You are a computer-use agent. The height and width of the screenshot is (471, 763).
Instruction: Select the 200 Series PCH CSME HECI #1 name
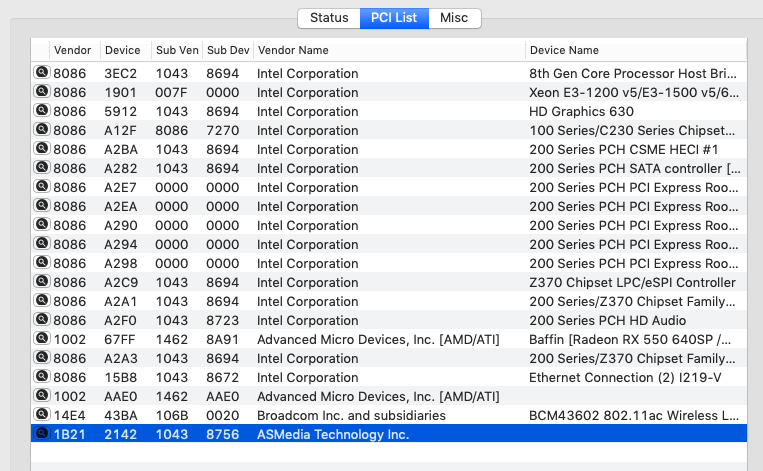click(x=624, y=149)
